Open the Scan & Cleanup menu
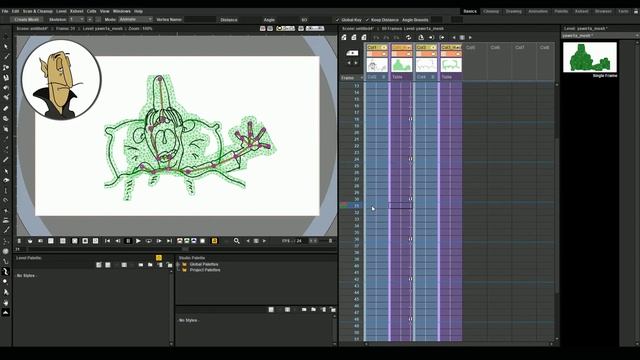Image resolution: width=640 pixels, height=360 pixels. pos(38,11)
